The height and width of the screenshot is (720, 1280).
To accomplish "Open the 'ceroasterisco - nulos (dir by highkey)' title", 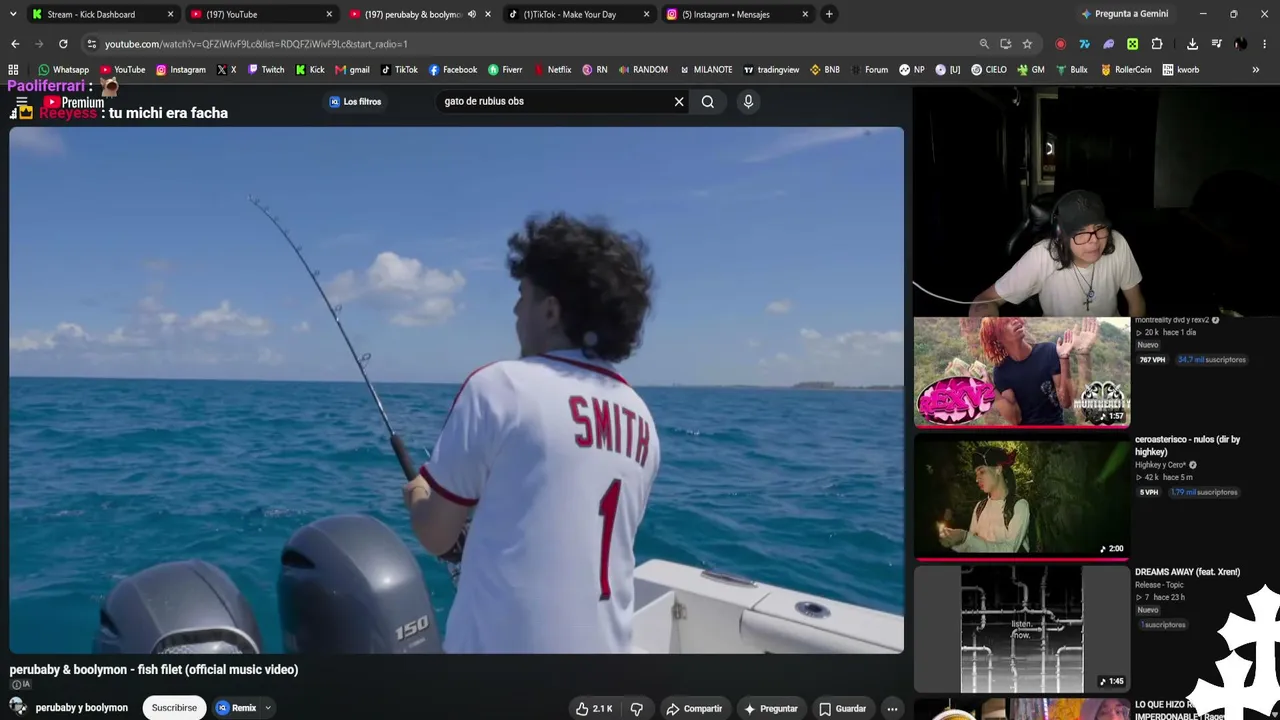I will coord(1187,445).
